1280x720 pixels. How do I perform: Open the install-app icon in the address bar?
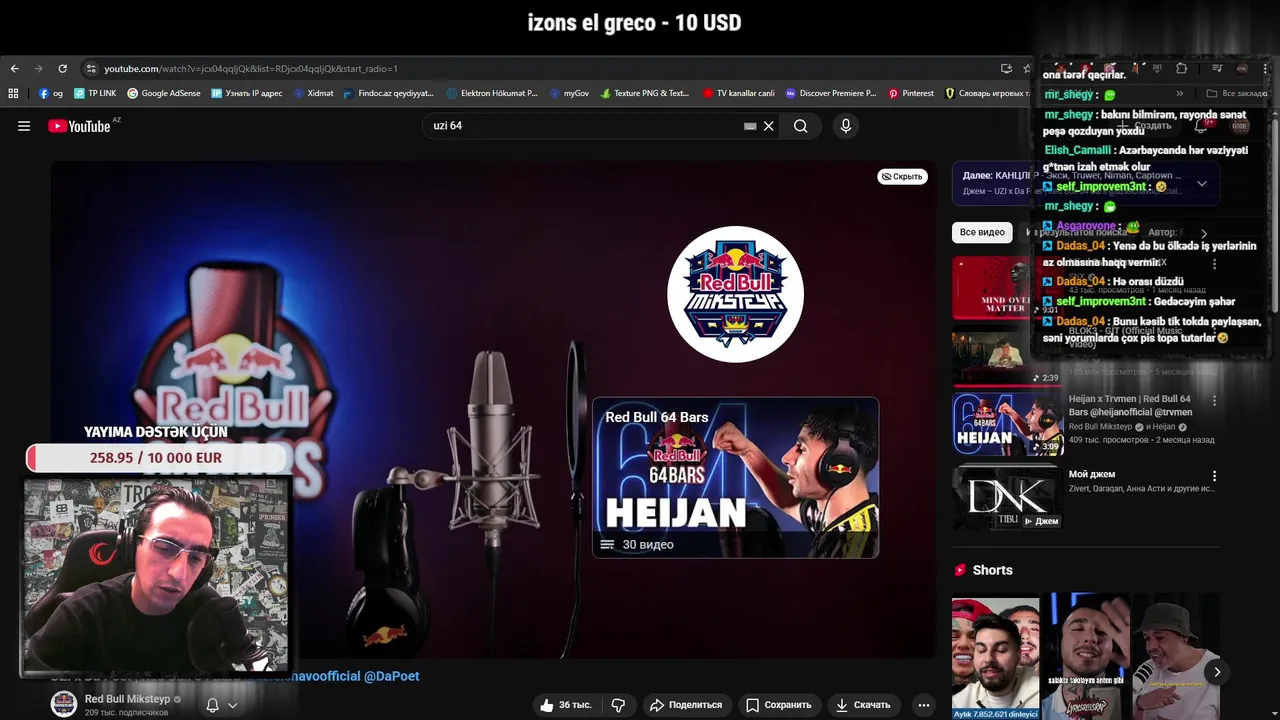coord(1006,69)
